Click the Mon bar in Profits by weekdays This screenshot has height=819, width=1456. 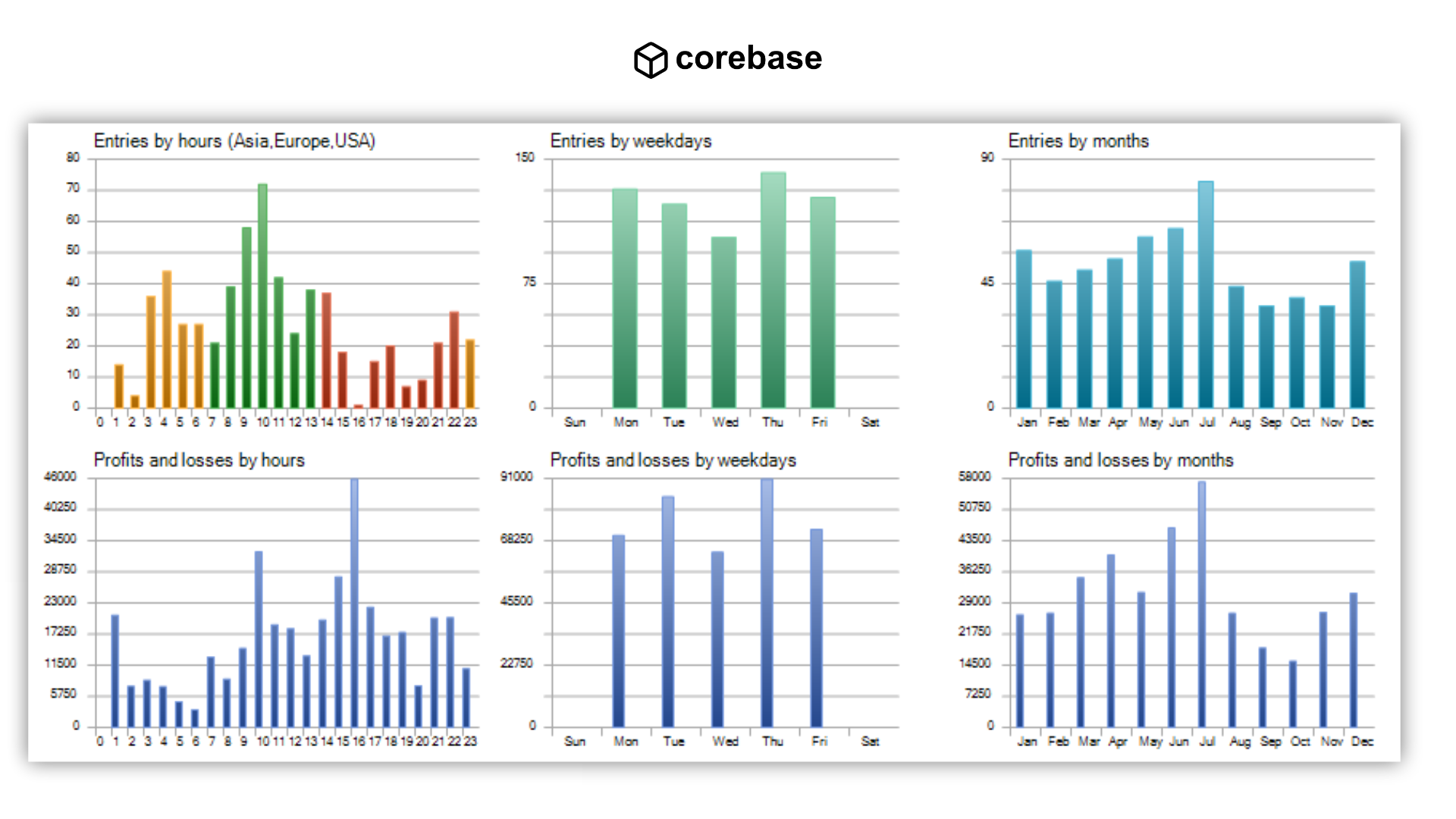tap(619, 631)
